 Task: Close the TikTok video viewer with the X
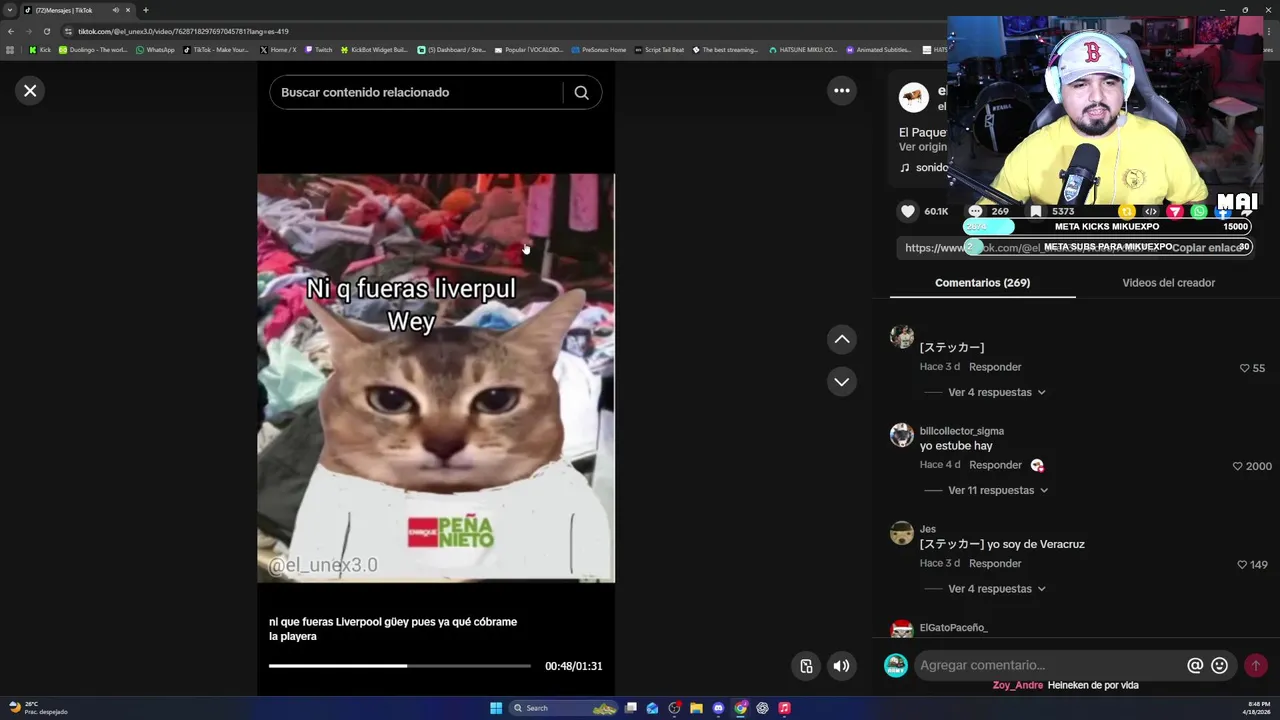click(30, 91)
